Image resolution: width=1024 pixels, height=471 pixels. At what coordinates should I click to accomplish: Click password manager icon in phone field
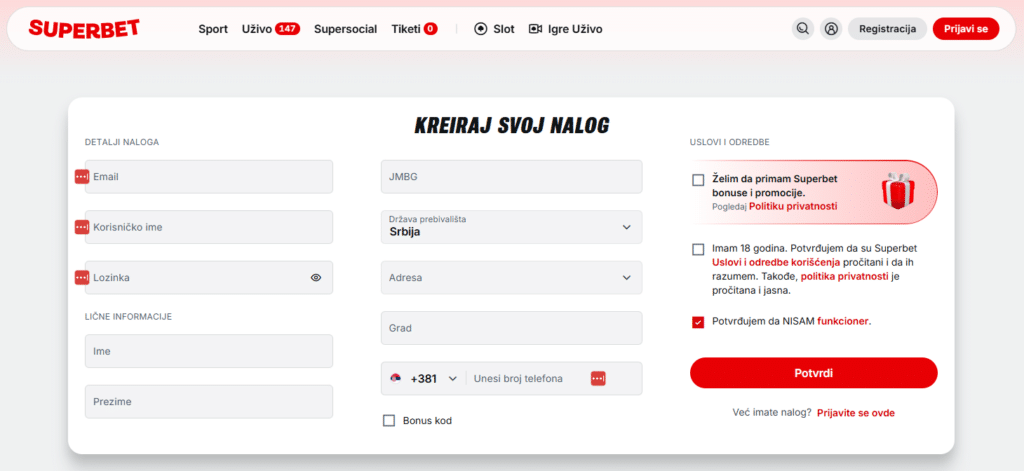598,378
